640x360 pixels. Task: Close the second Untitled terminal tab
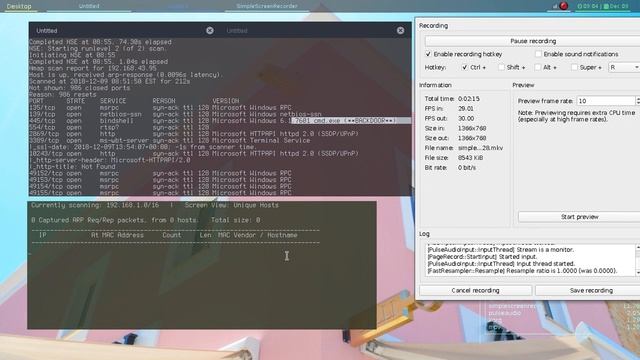(x=400, y=31)
